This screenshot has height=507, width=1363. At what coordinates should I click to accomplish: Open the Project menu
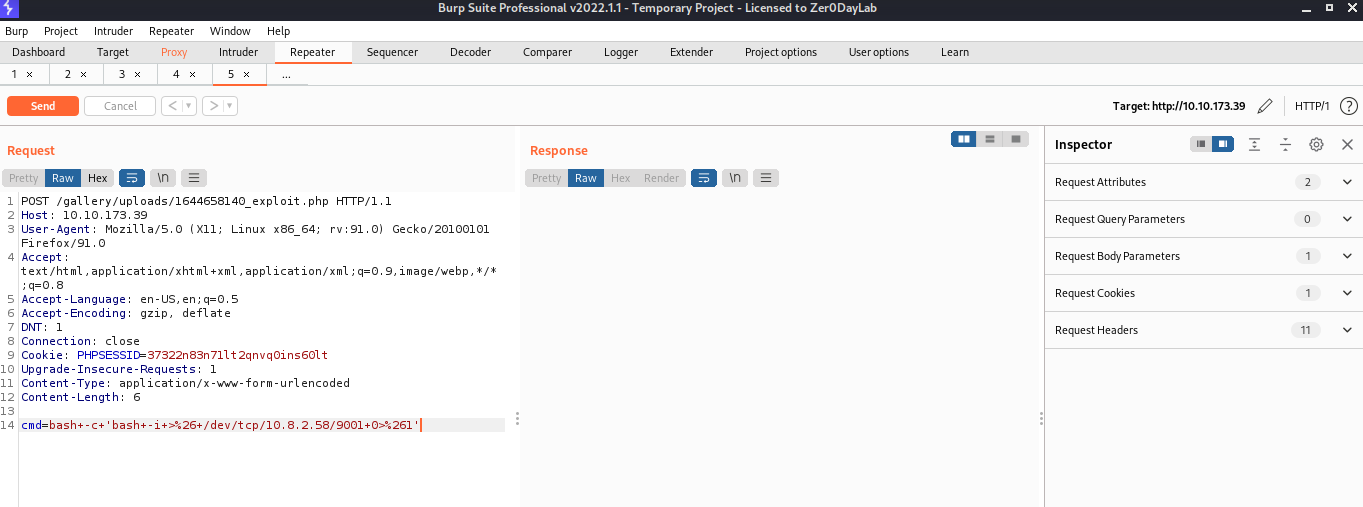pyautogui.click(x=61, y=31)
